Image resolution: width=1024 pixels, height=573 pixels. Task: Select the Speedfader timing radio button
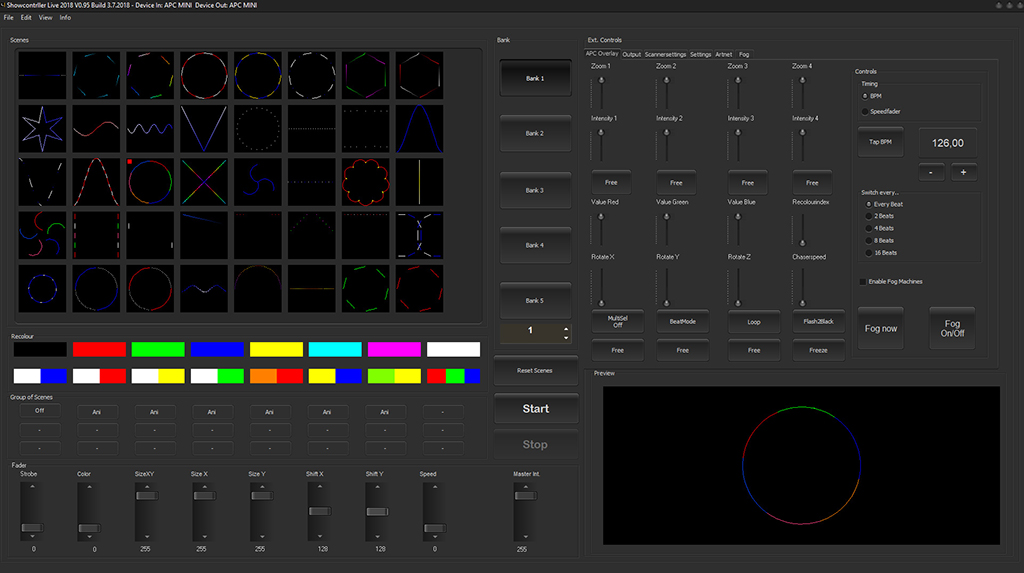pos(866,111)
